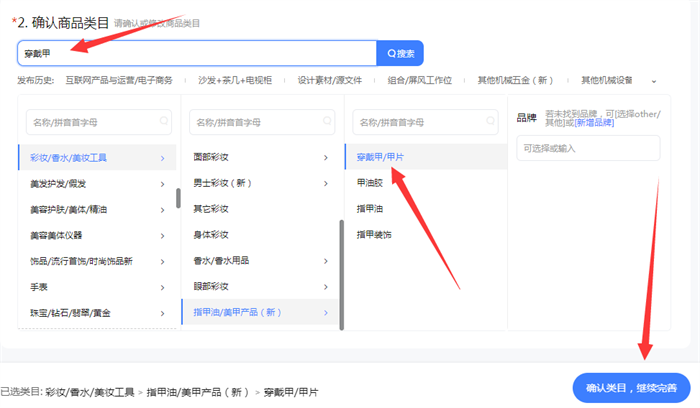The image size is (700, 408).
Task: Select 指甲油 category item
Action: (369, 209)
